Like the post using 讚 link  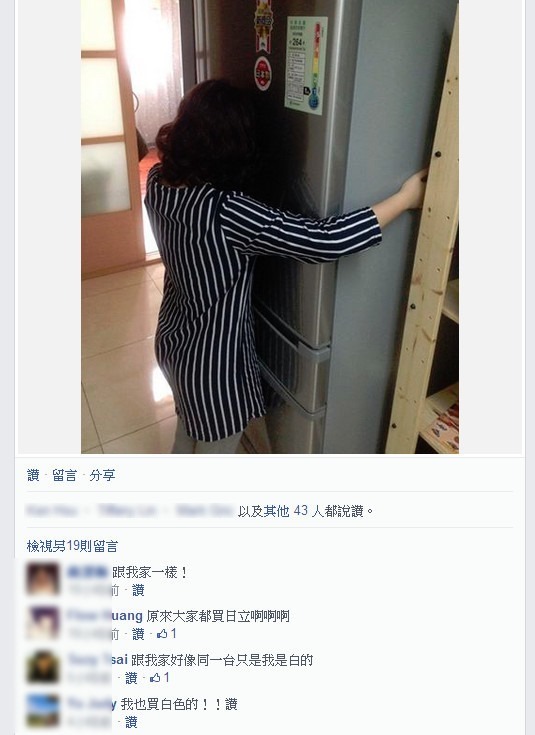[33, 475]
